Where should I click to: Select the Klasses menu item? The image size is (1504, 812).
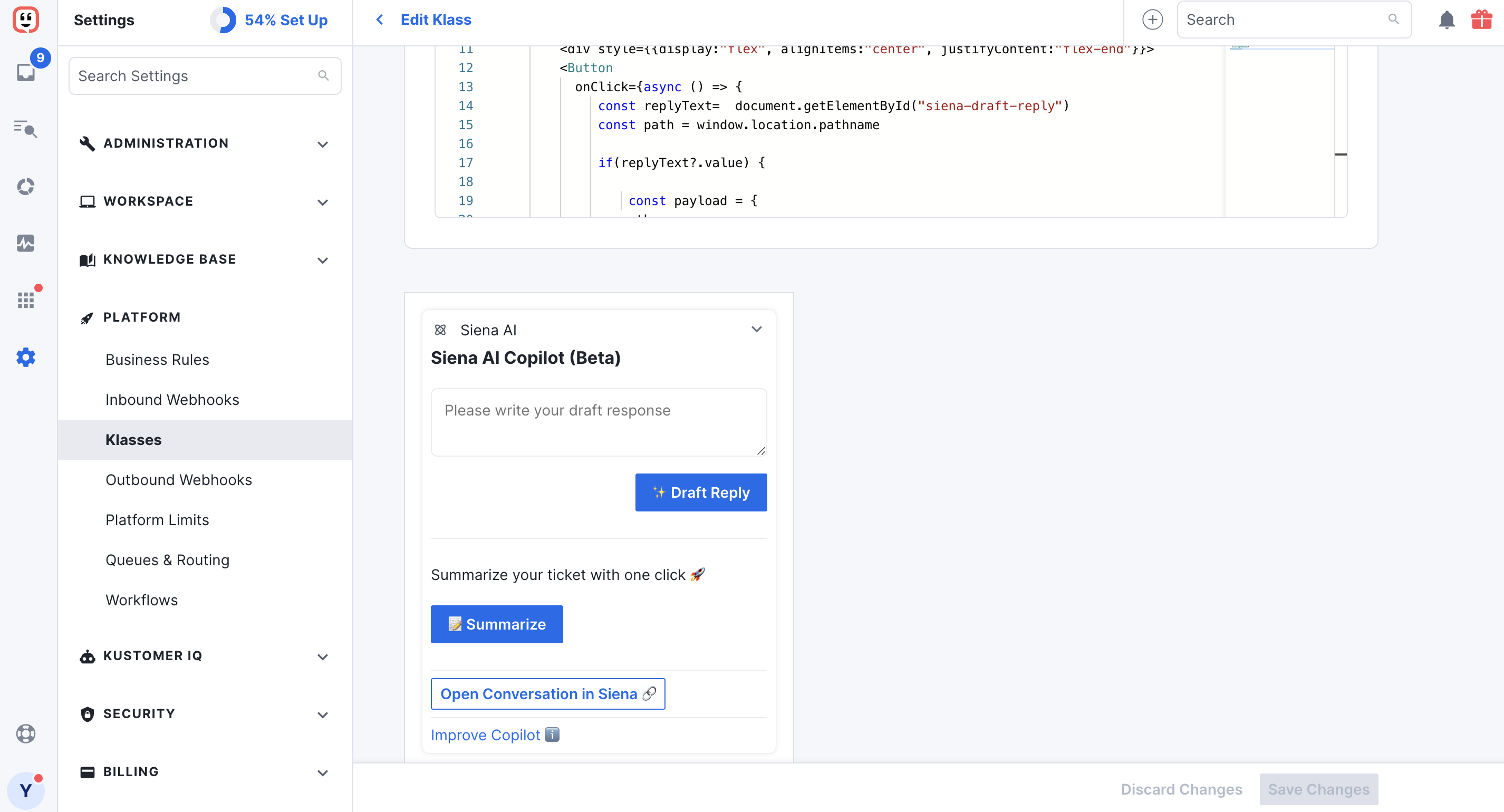205,440
